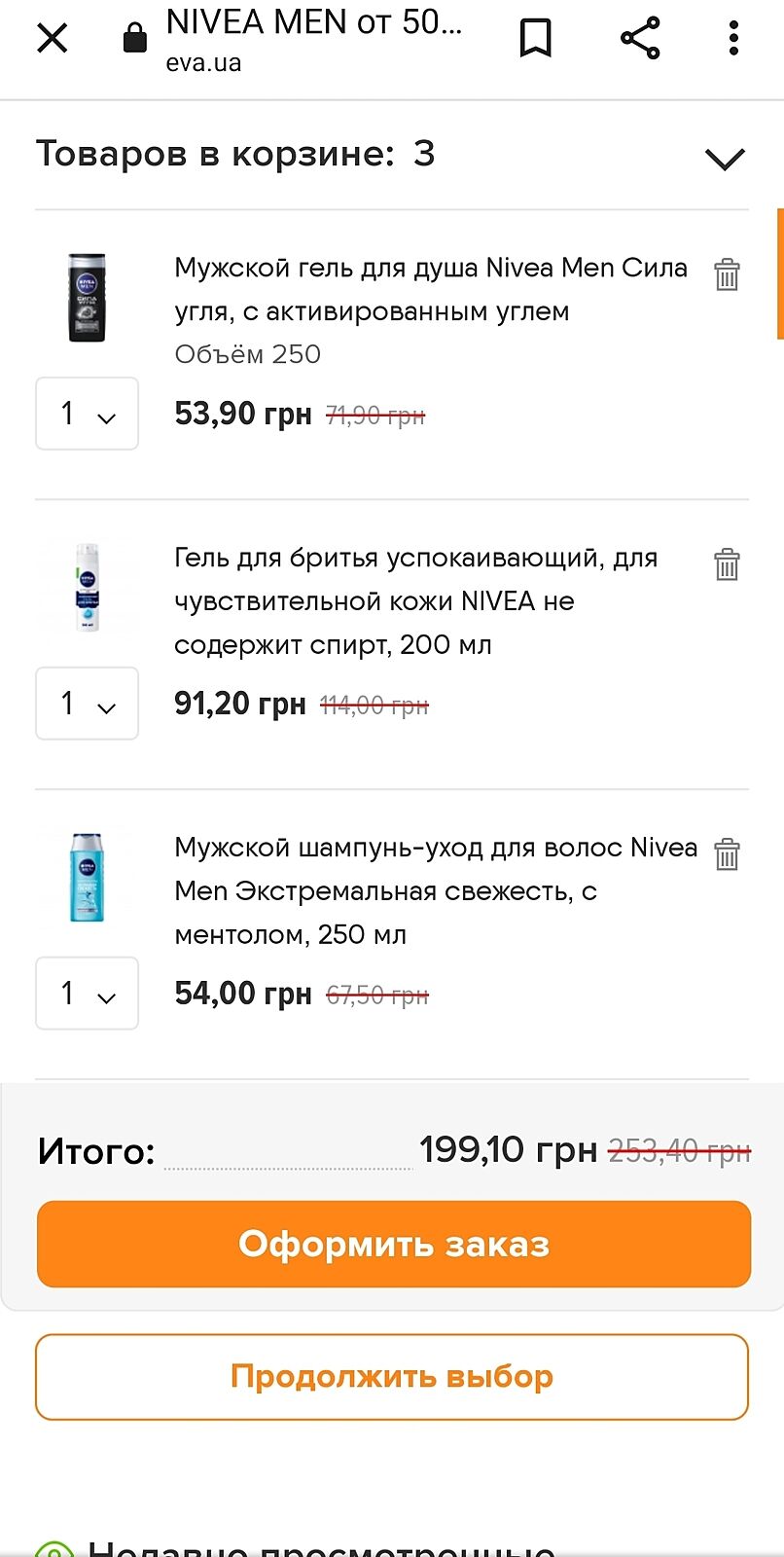The image size is (784, 1557).
Task: Bookmark this page with bookmark icon
Action: 535,39
